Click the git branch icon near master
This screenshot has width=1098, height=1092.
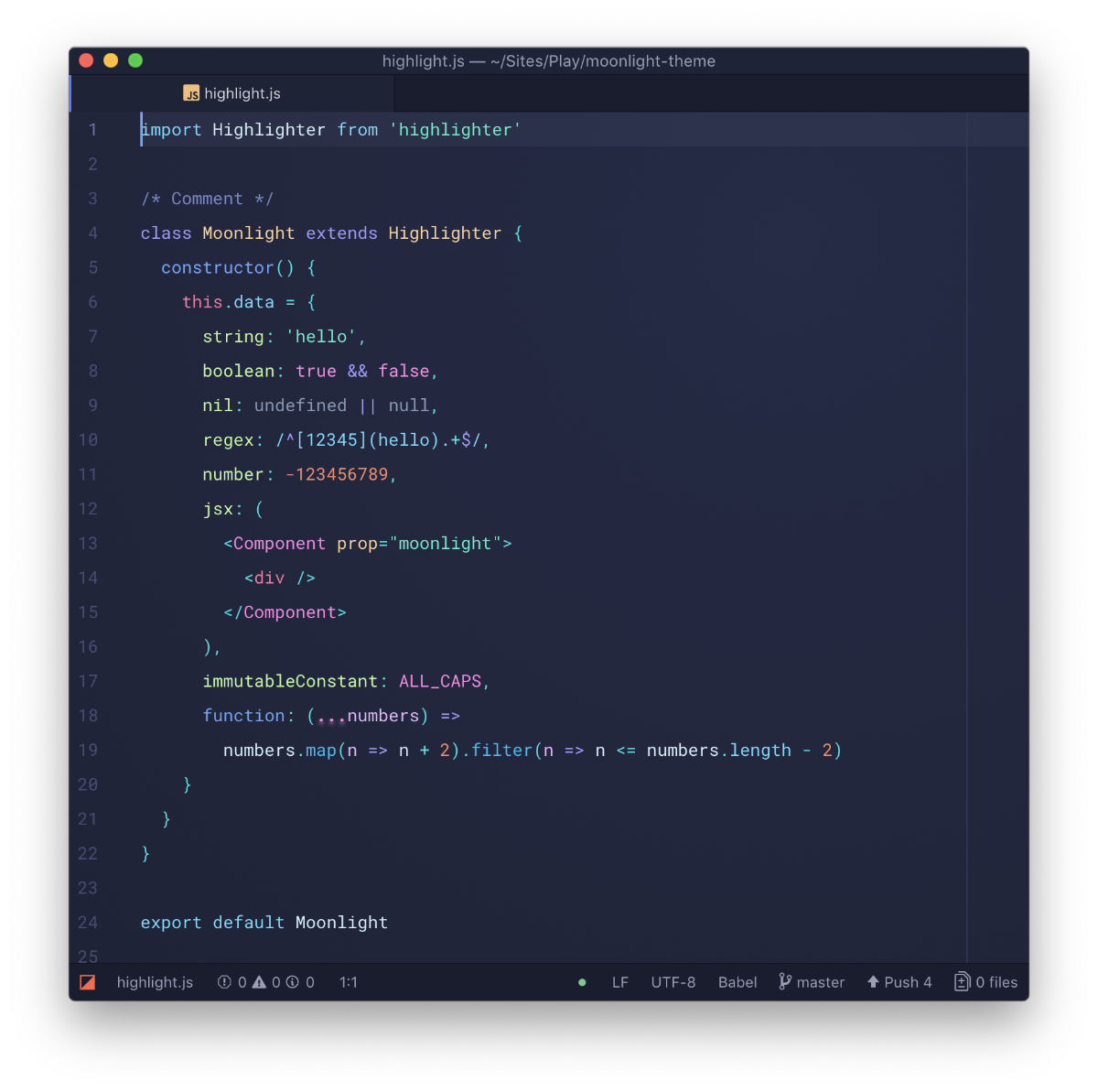[785, 981]
